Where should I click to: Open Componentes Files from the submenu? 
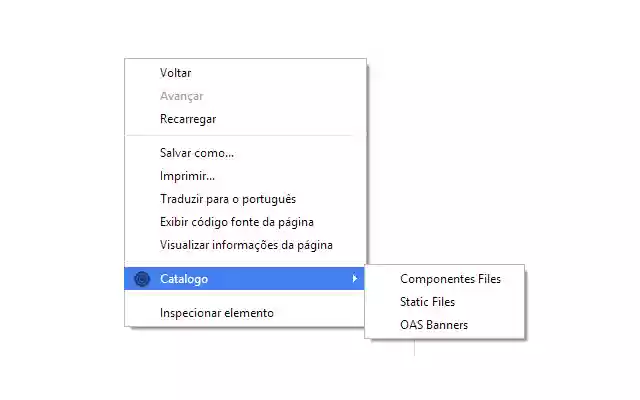450,279
